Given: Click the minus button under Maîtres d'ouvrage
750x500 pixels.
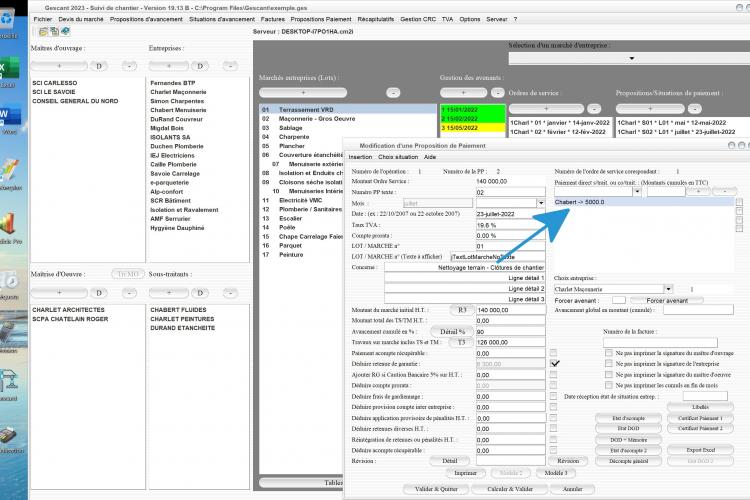Looking at the screenshot, I should click(x=130, y=66).
